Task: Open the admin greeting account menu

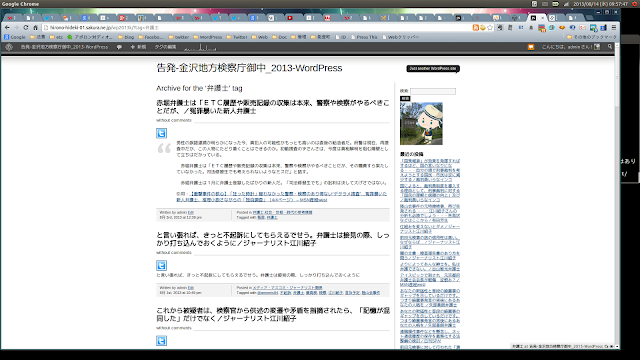Action: click(x=571, y=47)
